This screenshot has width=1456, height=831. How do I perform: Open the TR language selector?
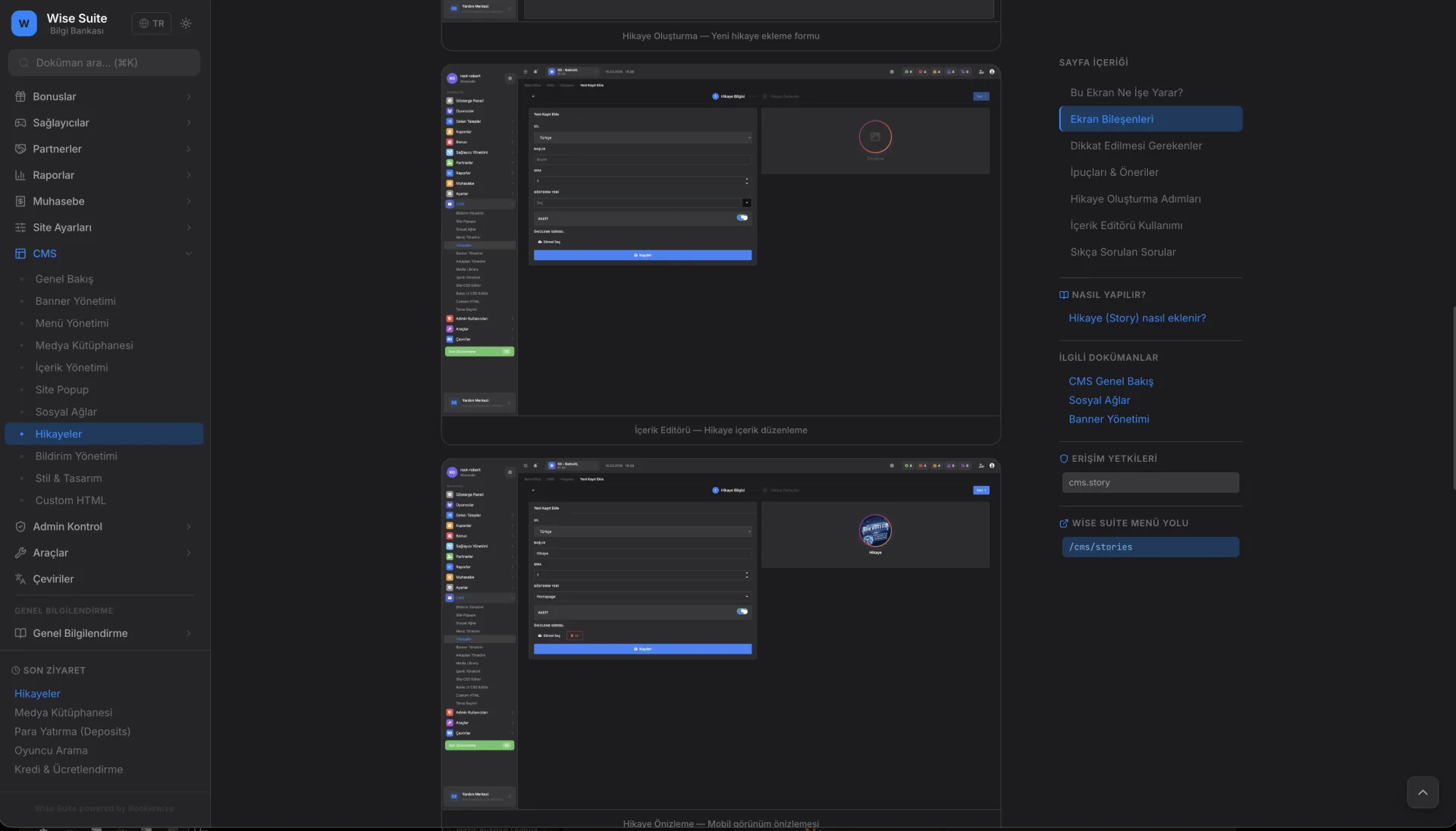pyautogui.click(x=152, y=24)
